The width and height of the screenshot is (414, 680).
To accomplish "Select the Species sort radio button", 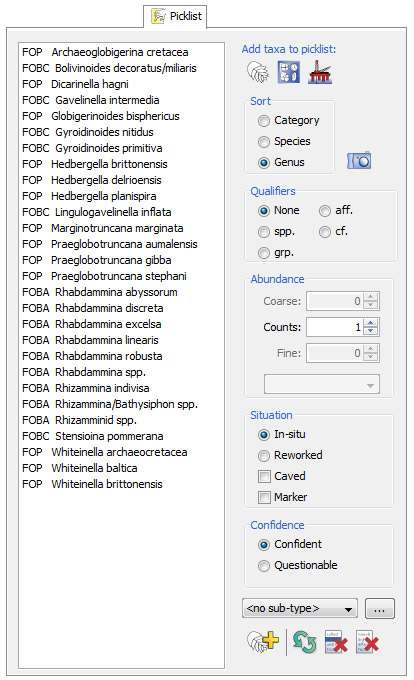I will pyautogui.click(x=264, y=142).
